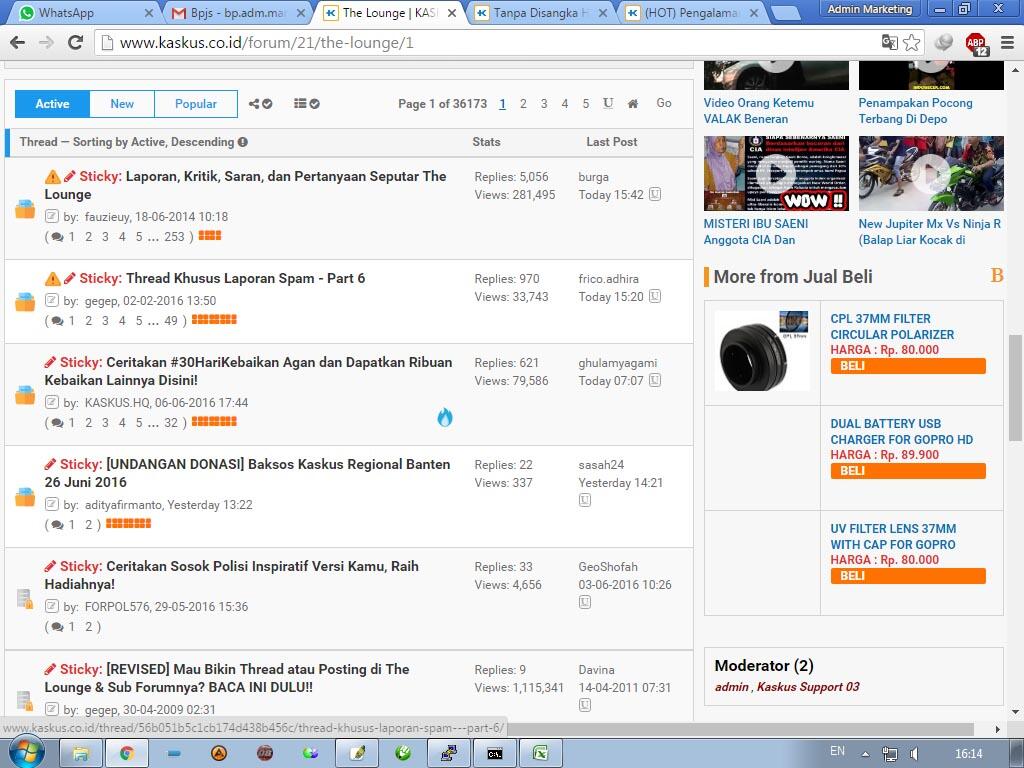This screenshot has width=1024, height=768.
Task: Switch to the Tanpa Disangka browser tab
Action: pos(539,13)
